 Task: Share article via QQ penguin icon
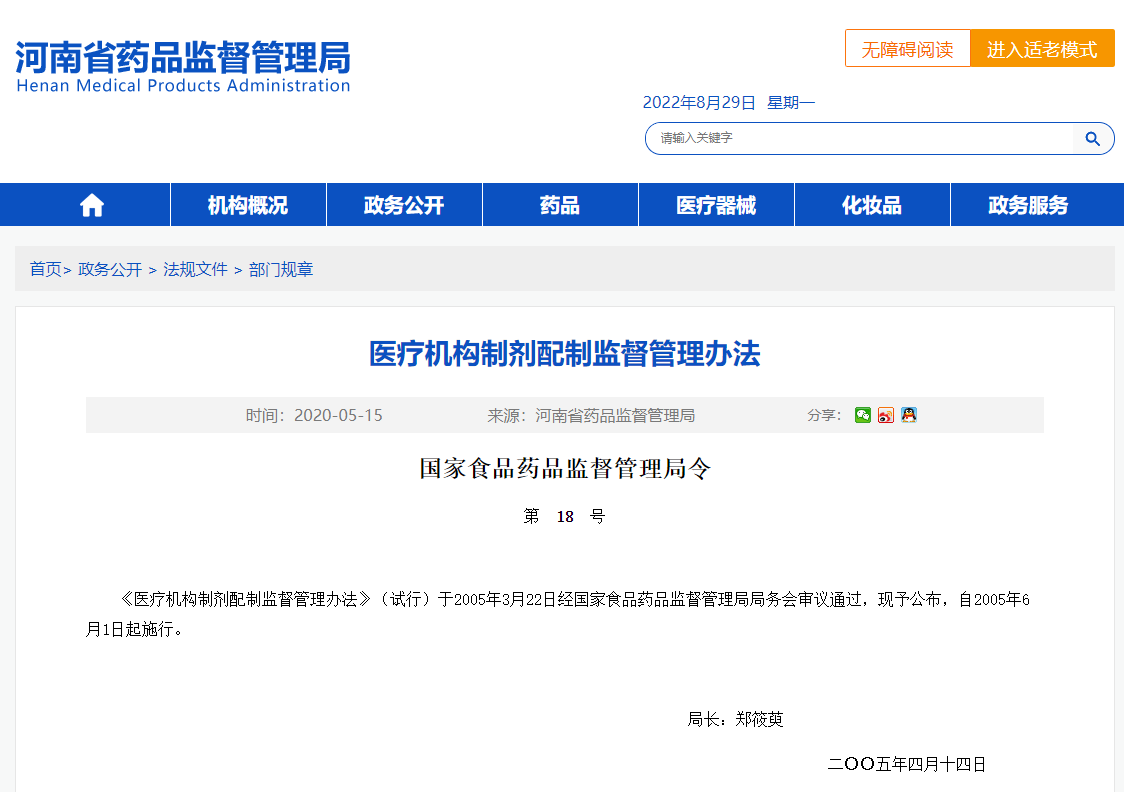[x=908, y=415]
